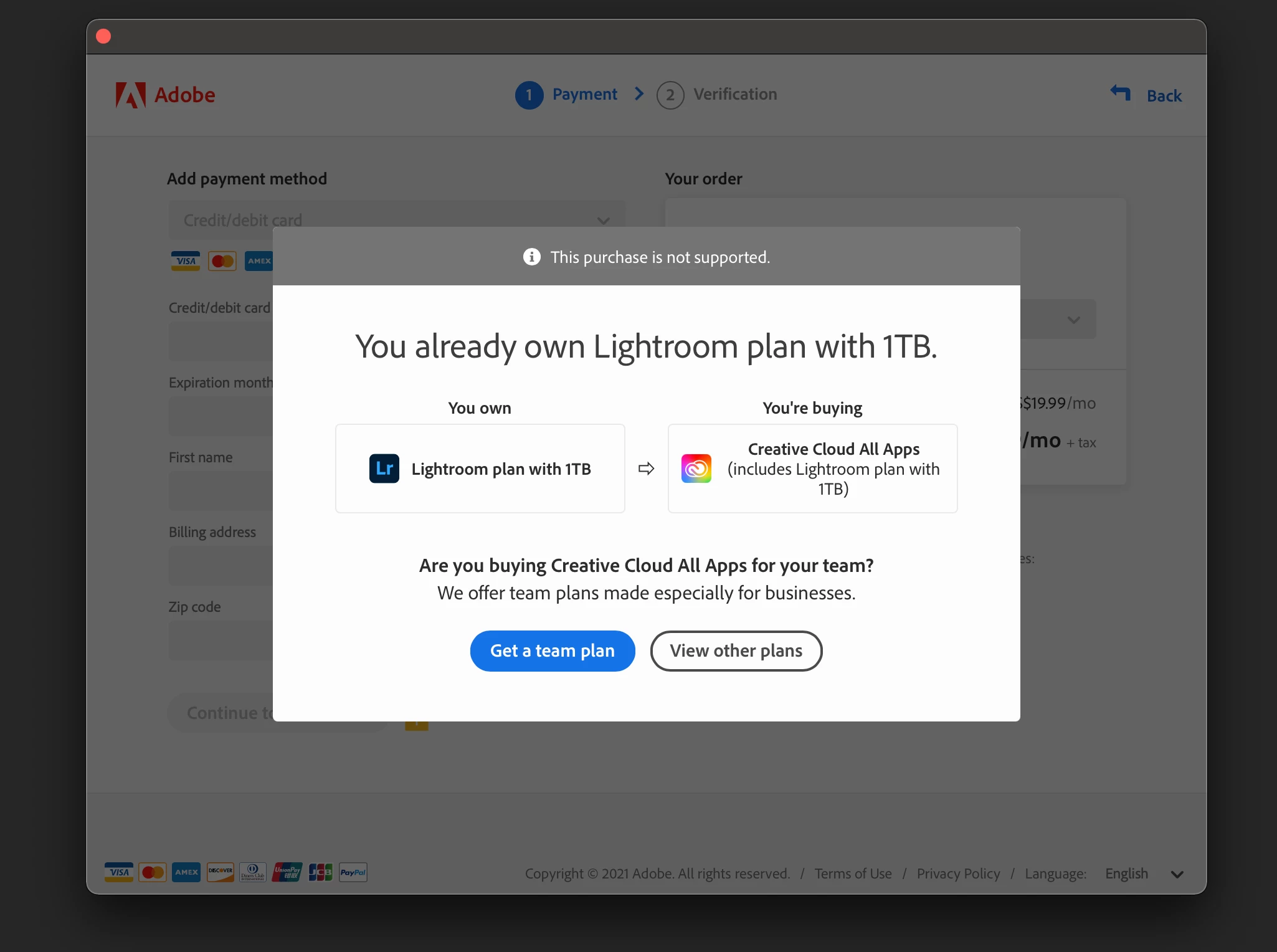This screenshot has height=952, width=1277.
Task: Click the Adobe logo icon
Action: [131, 95]
